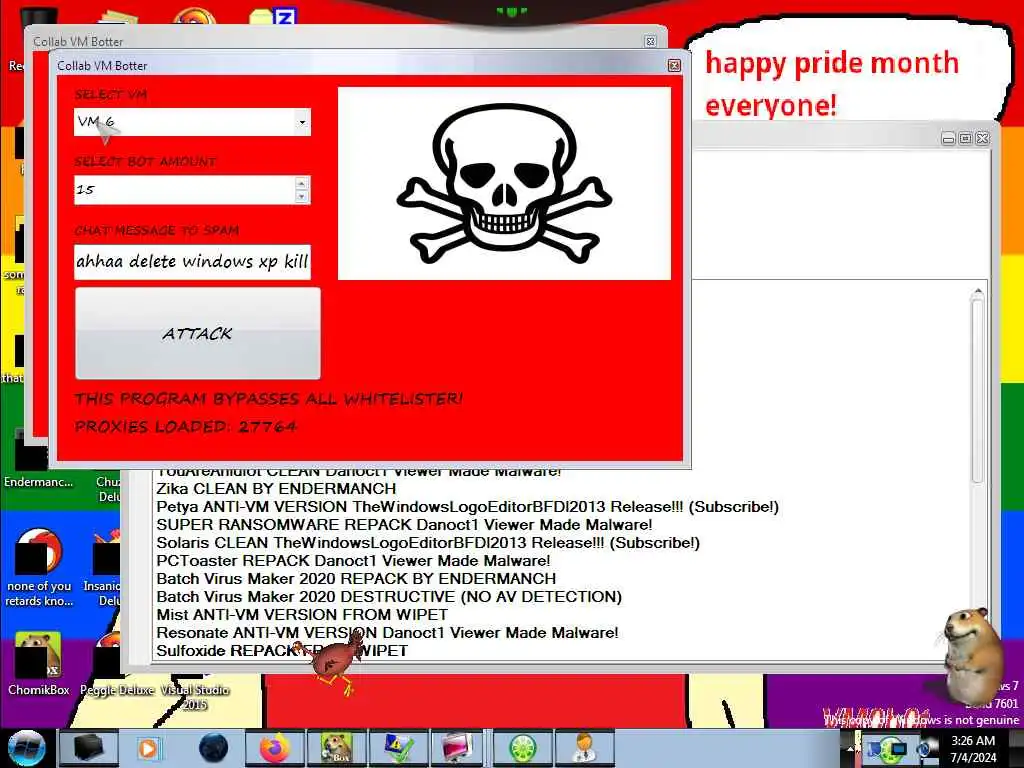Click the list vertical scrollbar thumb

click(x=978, y=391)
